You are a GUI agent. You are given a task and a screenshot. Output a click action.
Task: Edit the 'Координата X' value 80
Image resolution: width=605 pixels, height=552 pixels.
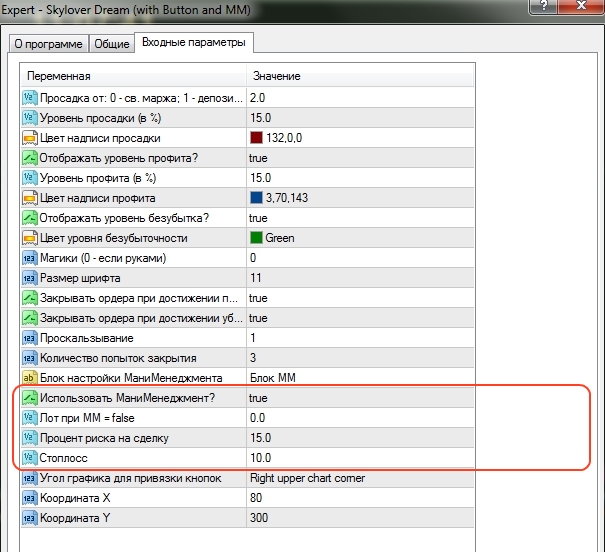(x=256, y=498)
